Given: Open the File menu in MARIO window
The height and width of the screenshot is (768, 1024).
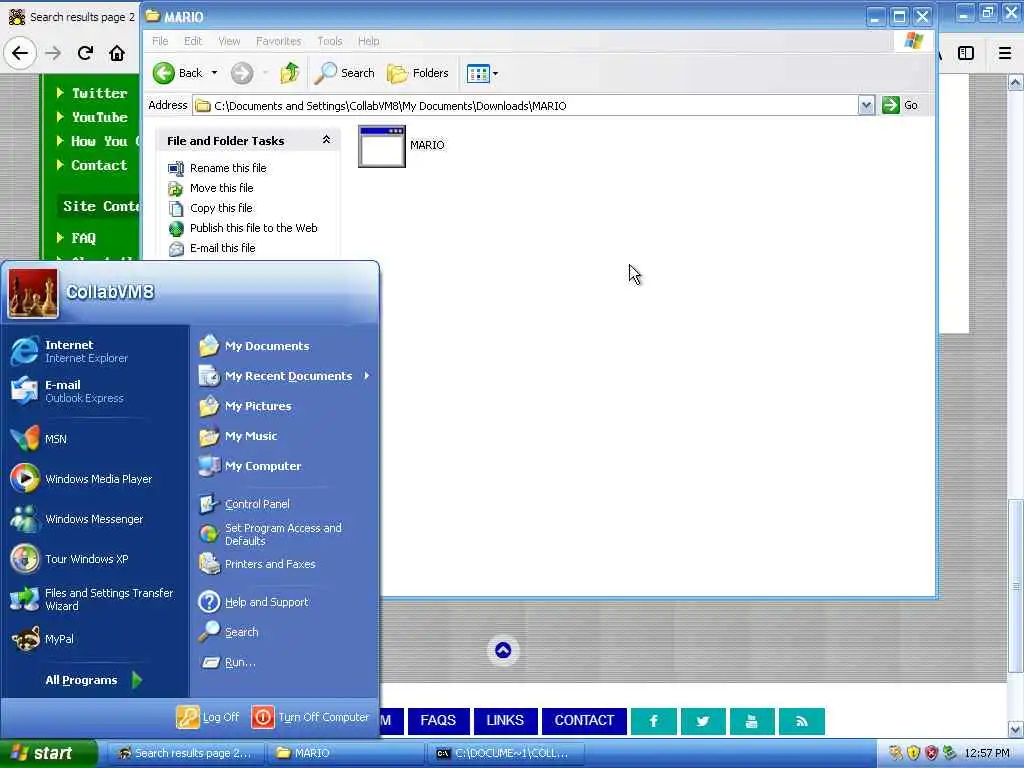Looking at the screenshot, I should pyautogui.click(x=160, y=41).
